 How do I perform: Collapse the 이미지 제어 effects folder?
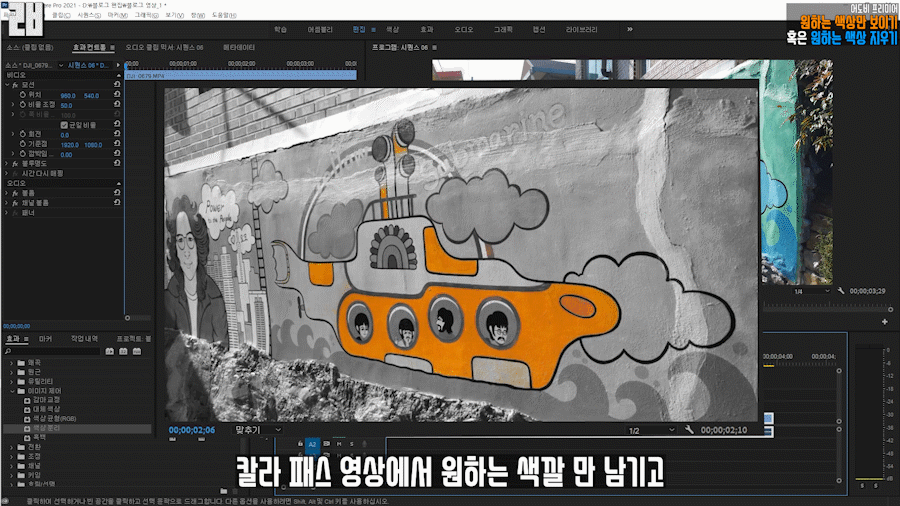(x=11, y=391)
